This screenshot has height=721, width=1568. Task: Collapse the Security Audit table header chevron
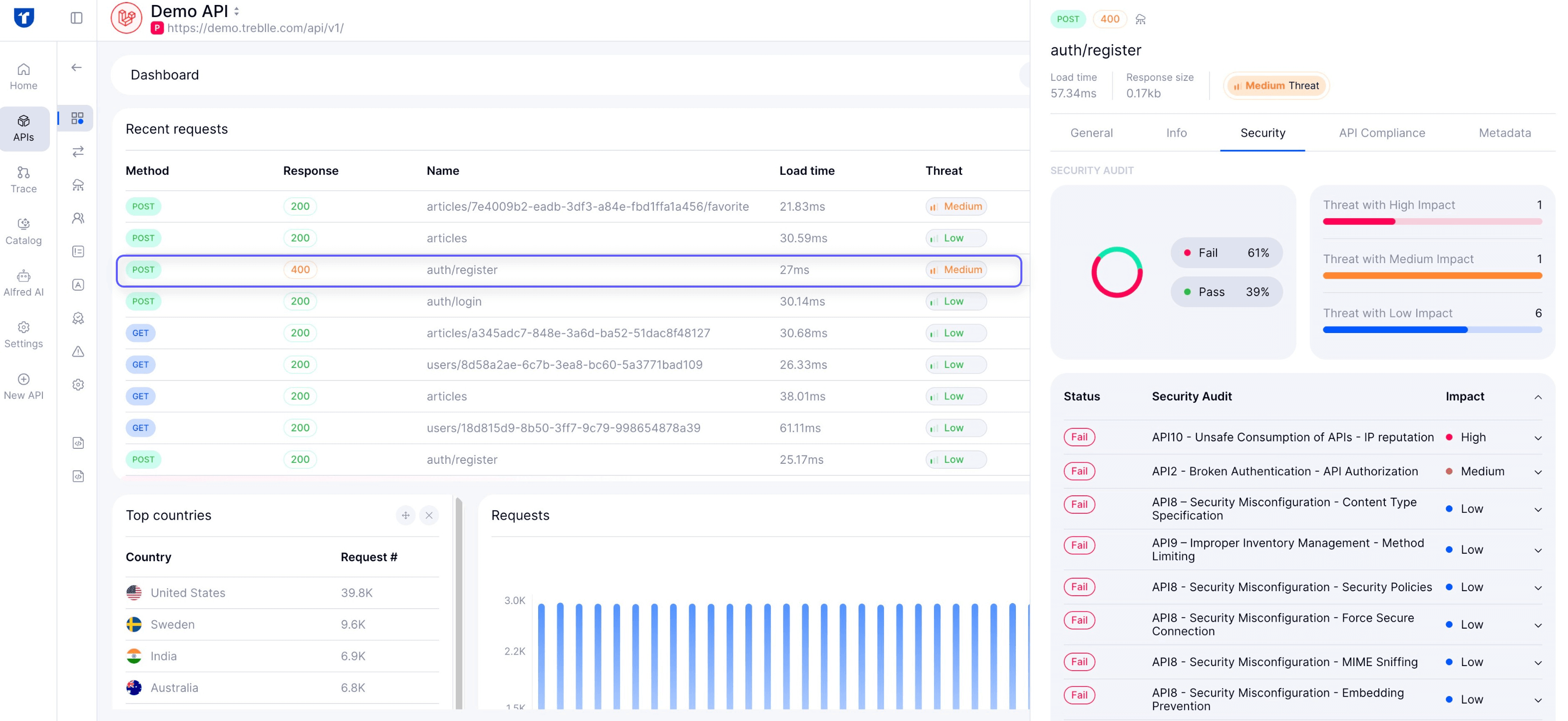click(1538, 397)
